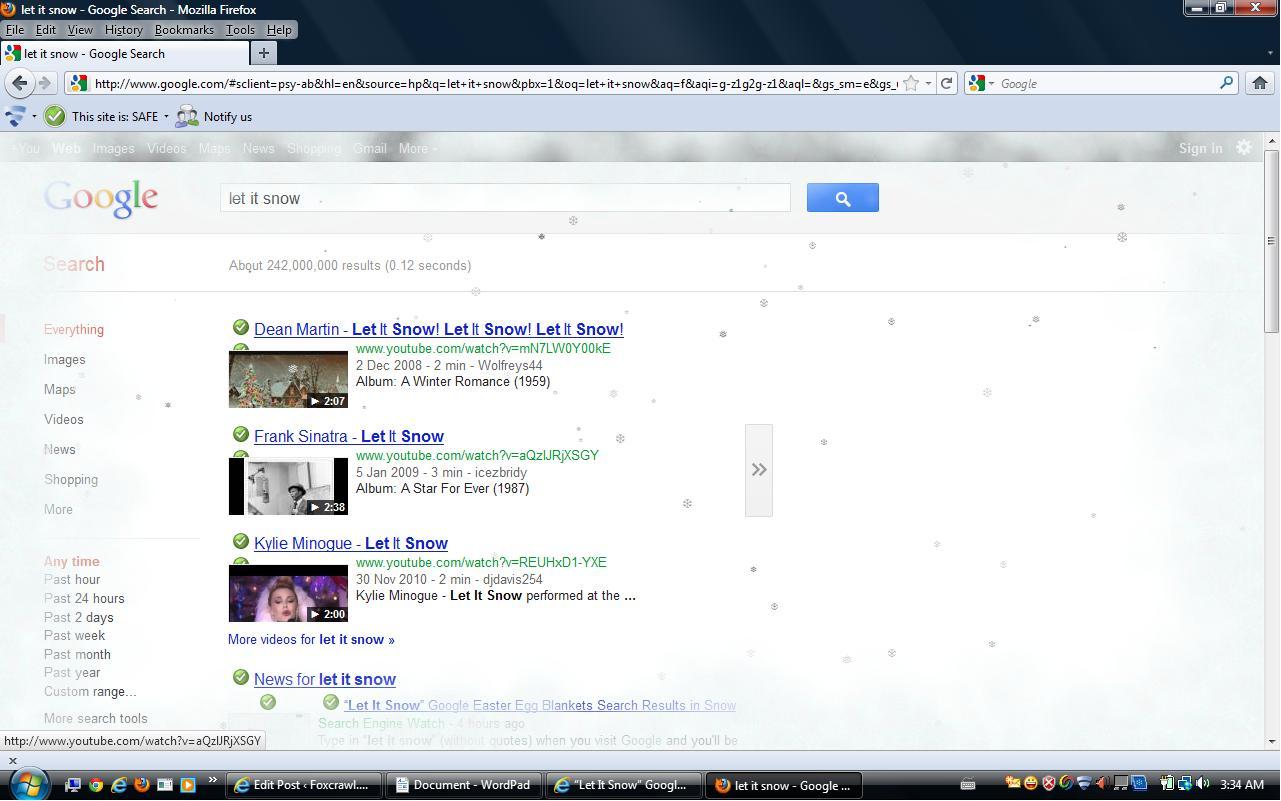Expand 'More' in the left search sidebar
Image resolution: width=1281 pixels, height=801 pixels.
58,509
